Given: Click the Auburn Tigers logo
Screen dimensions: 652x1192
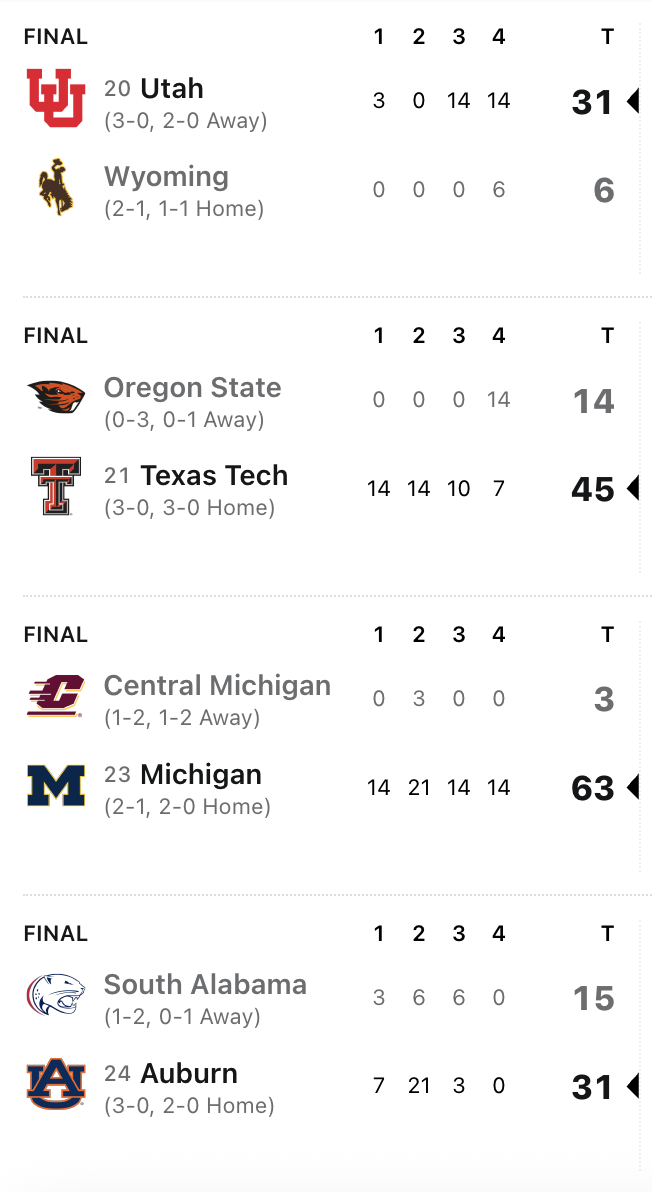Looking at the screenshot, I should pos(56,1084).
